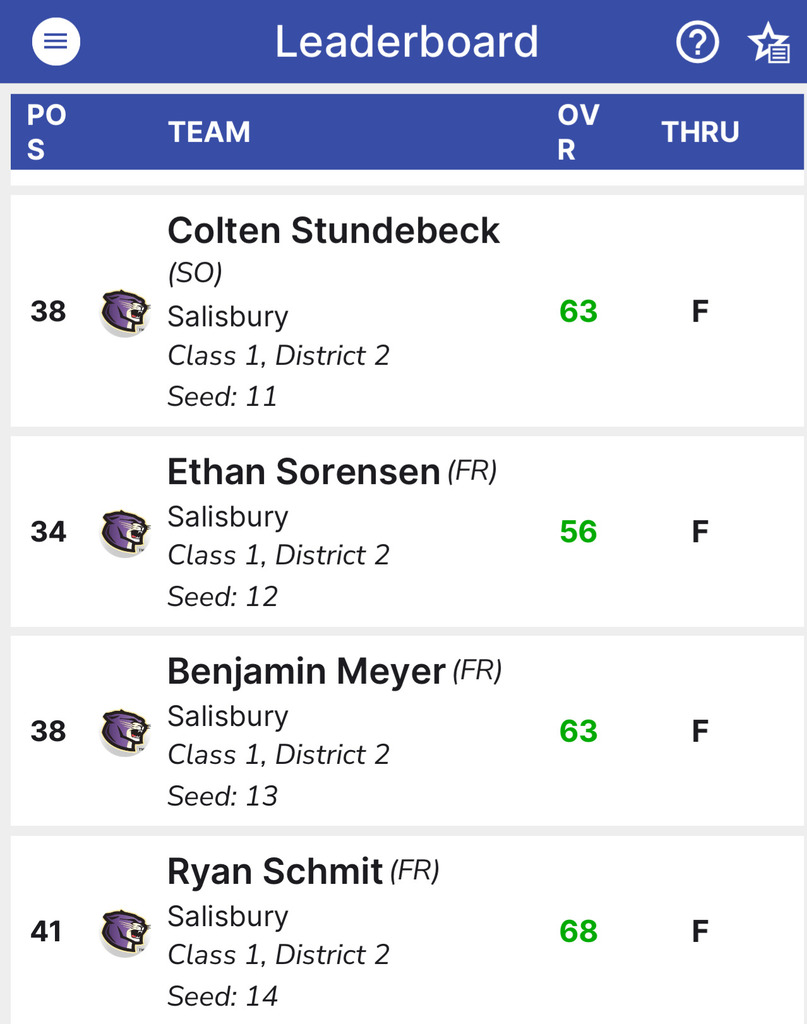Open Ryan Schmit's player name
Image resolution: width=807 pixels, height=1024 pixels.
tap(275, 871)
